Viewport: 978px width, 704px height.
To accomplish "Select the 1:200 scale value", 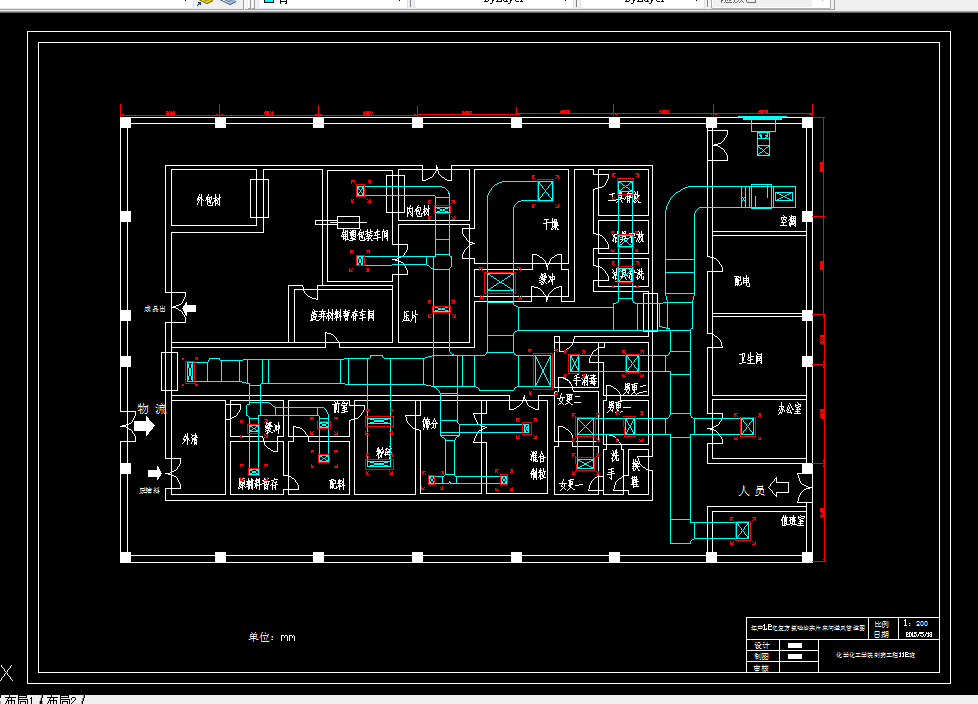I will tap(916, 624).
